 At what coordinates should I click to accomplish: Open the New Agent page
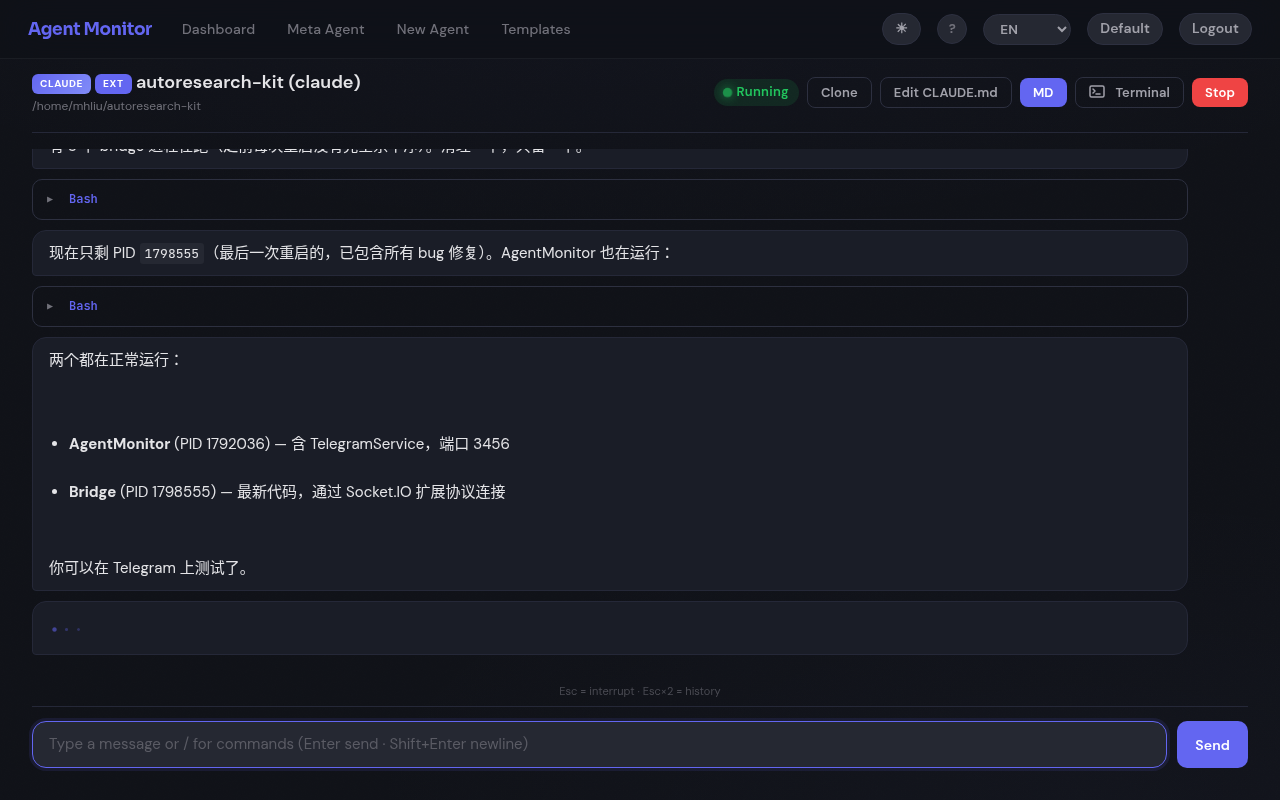tap(433, 29)
